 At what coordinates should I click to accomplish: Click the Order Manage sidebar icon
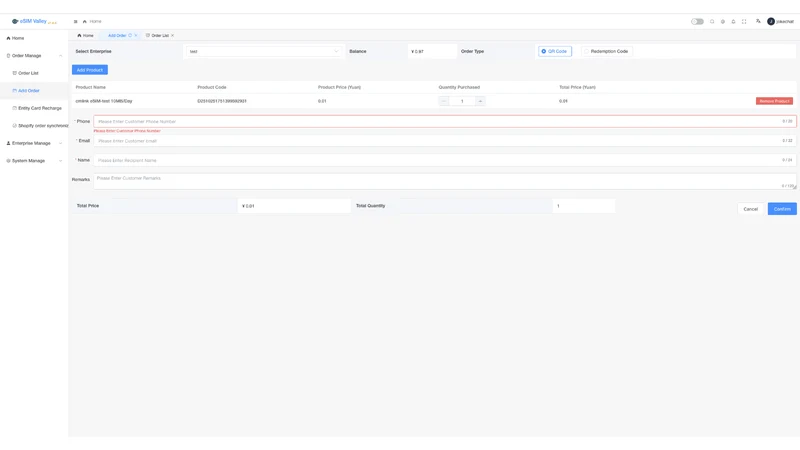(8, 56)
